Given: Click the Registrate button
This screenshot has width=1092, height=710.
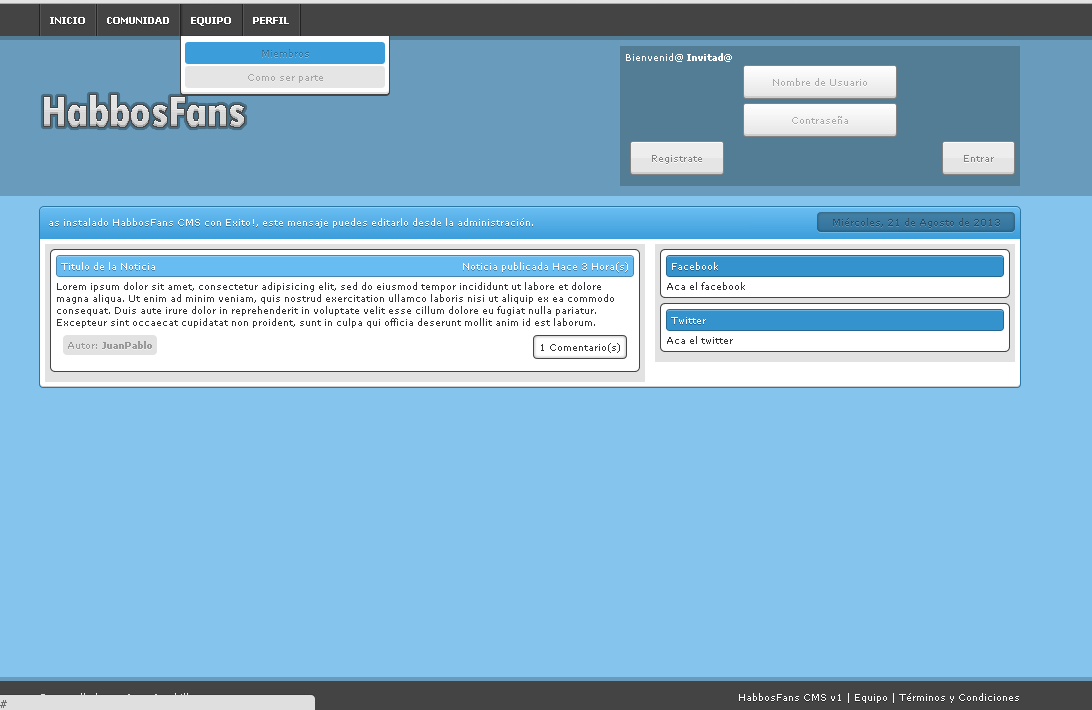Looking at the screenshot, I should click(677, 158).
